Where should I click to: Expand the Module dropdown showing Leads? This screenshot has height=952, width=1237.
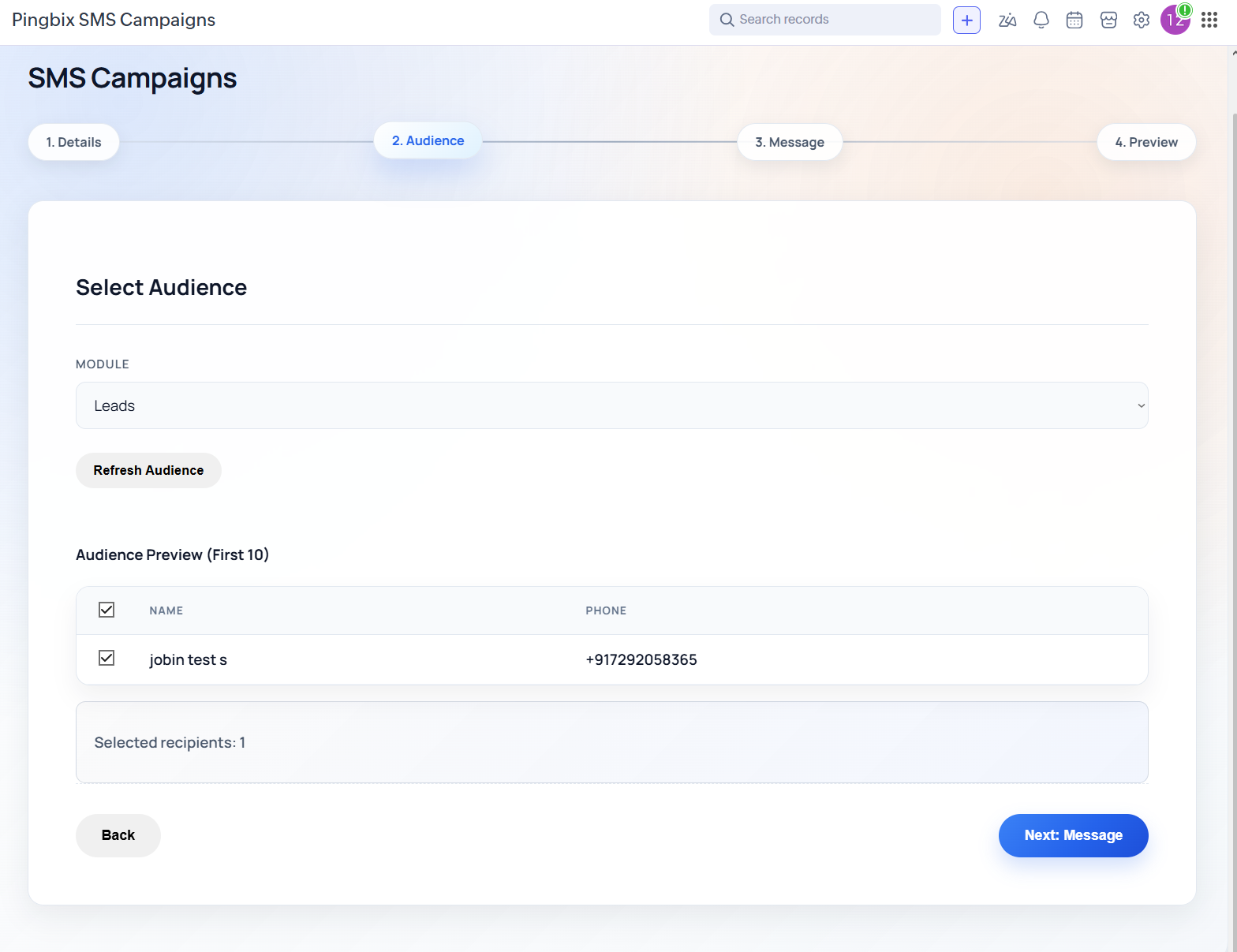point(611,405)
